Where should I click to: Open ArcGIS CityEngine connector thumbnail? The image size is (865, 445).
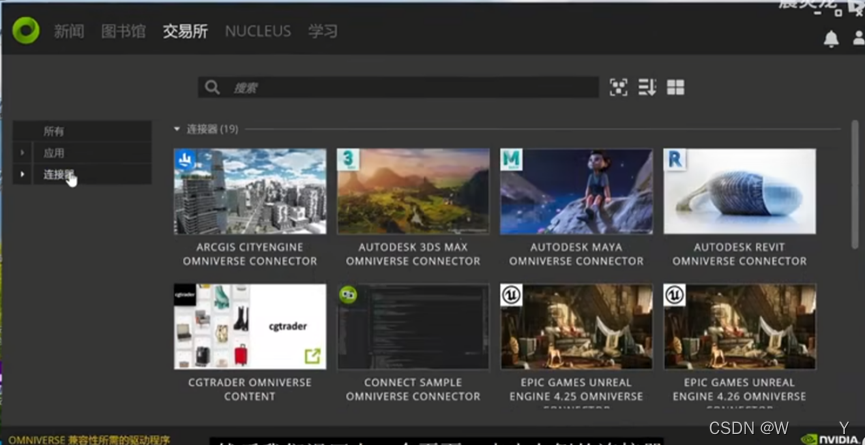click(250, 191)
